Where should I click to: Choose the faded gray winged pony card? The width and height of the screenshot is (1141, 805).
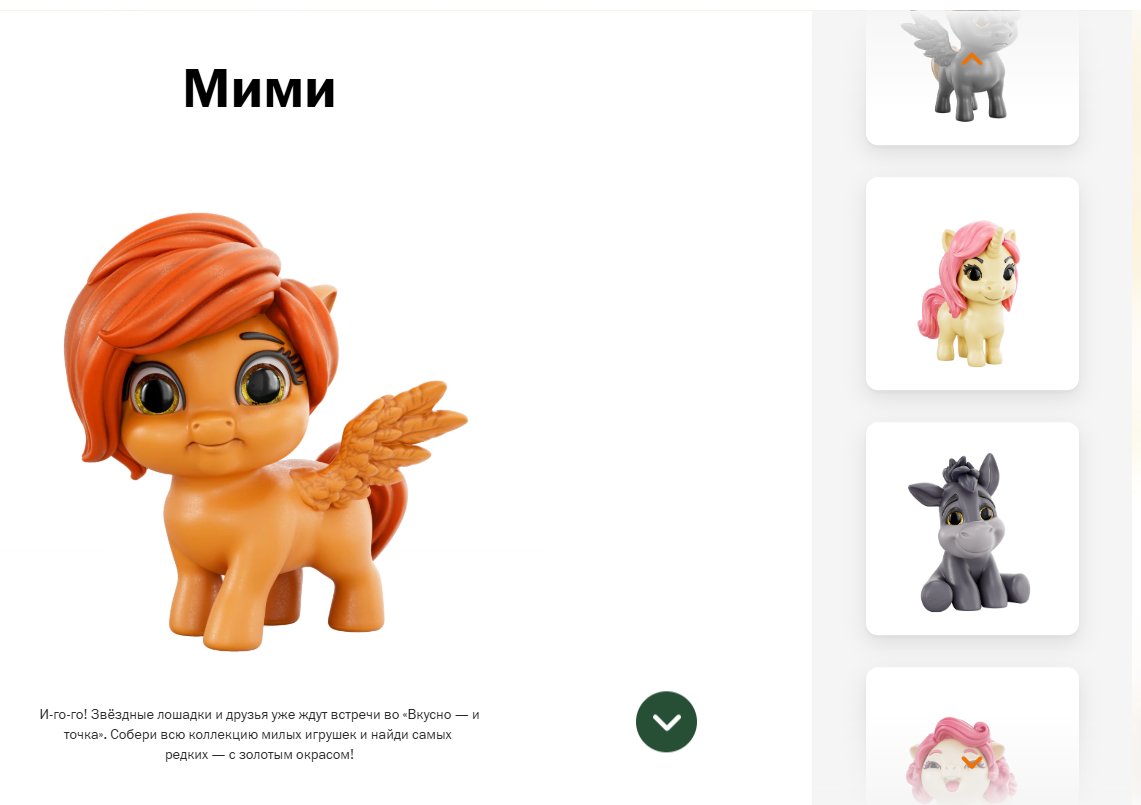click(972, 77)
